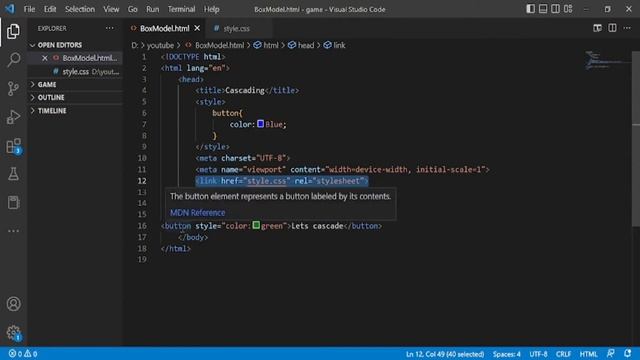Toggle the bottom panel layout icon
Screen dimensions: 640x360
pos(543,9)
